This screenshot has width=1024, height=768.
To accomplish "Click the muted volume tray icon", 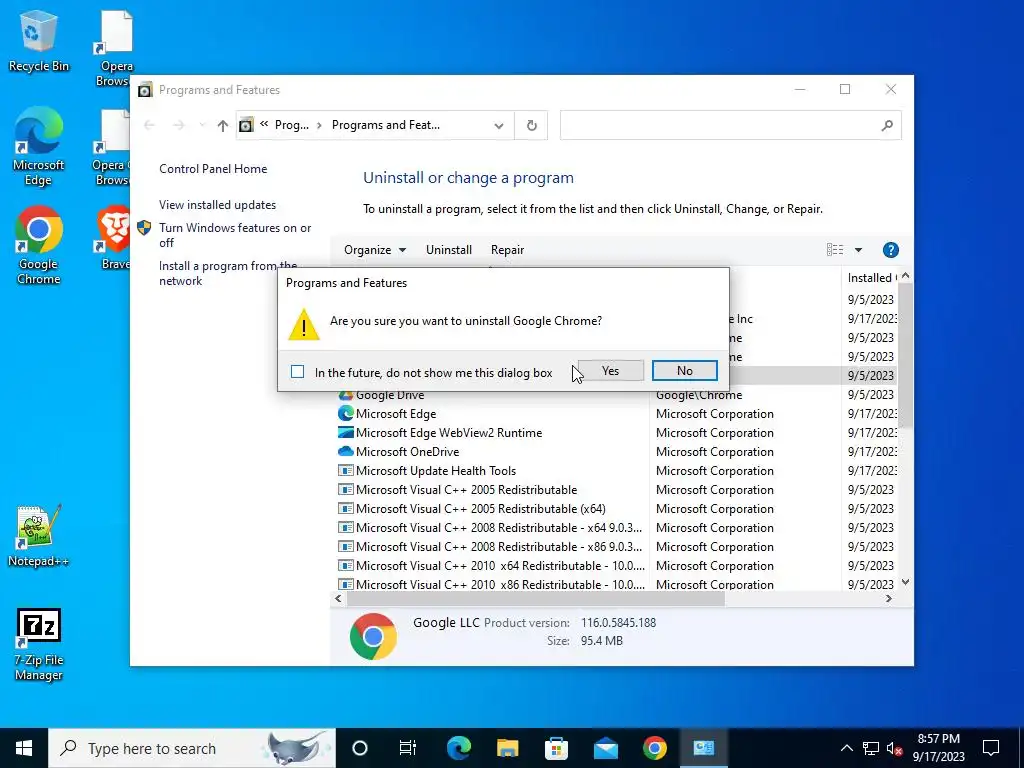I will tap(895, 748).
